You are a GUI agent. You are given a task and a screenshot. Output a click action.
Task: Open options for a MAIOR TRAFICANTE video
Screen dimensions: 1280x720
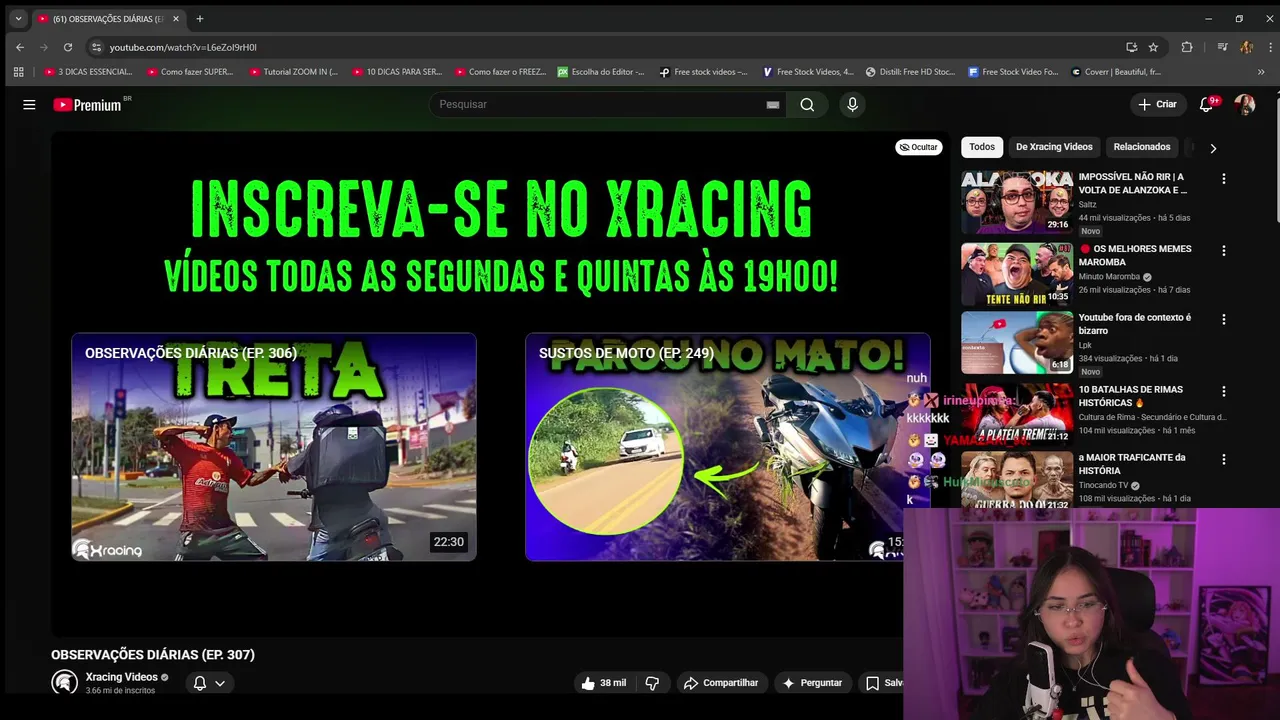point(1223,460)
